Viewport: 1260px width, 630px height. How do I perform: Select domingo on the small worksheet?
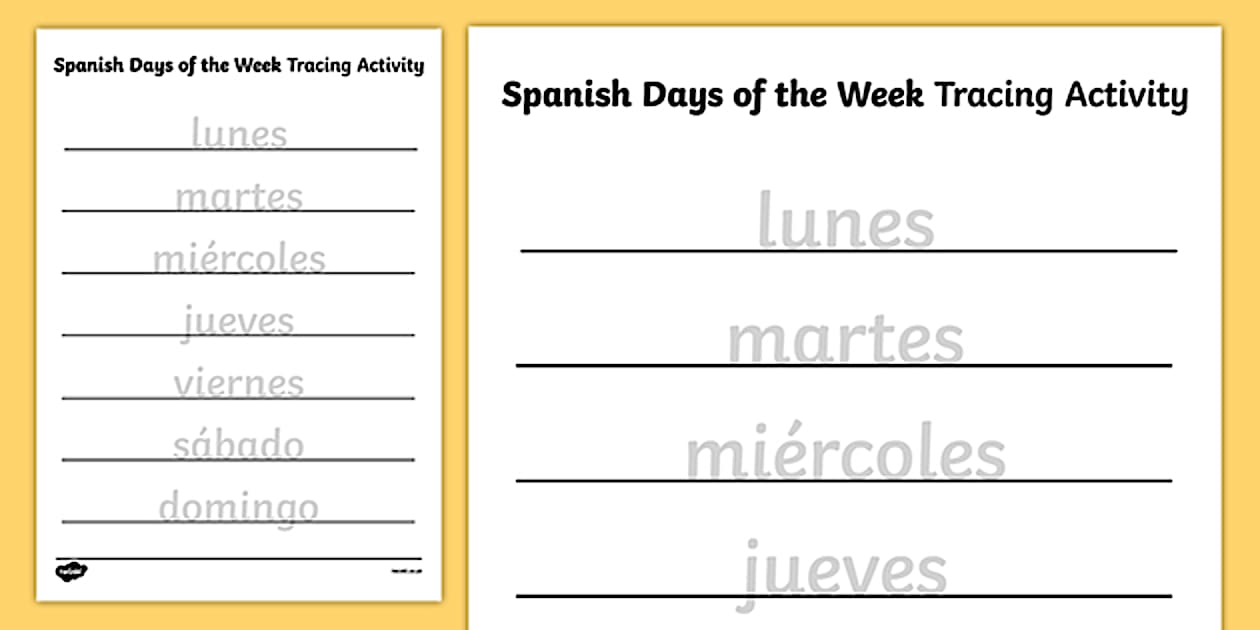[x=239, y=508]
